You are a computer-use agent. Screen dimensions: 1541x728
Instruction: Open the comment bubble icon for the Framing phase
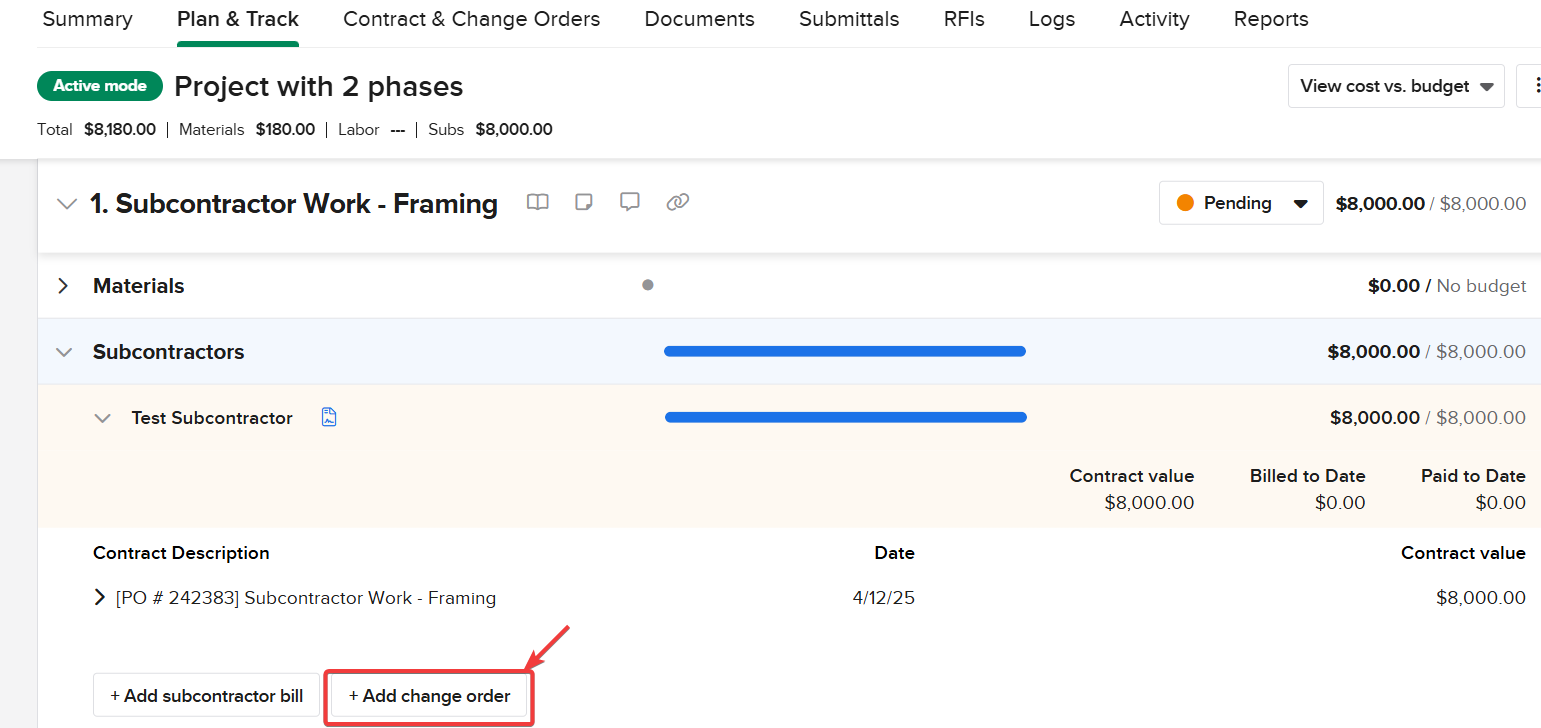[x=630, y=203]
